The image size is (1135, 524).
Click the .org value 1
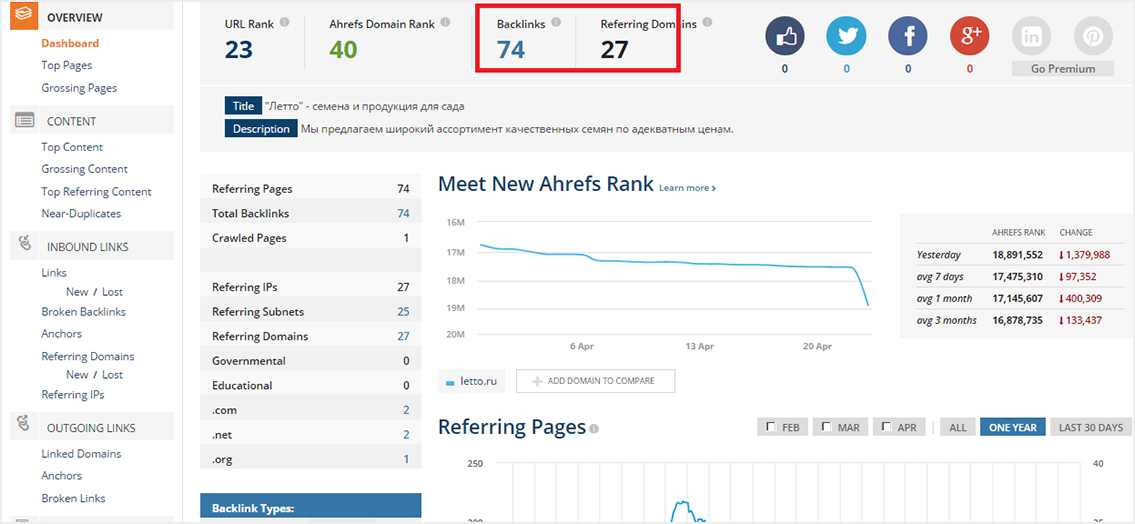click(407, 460)
